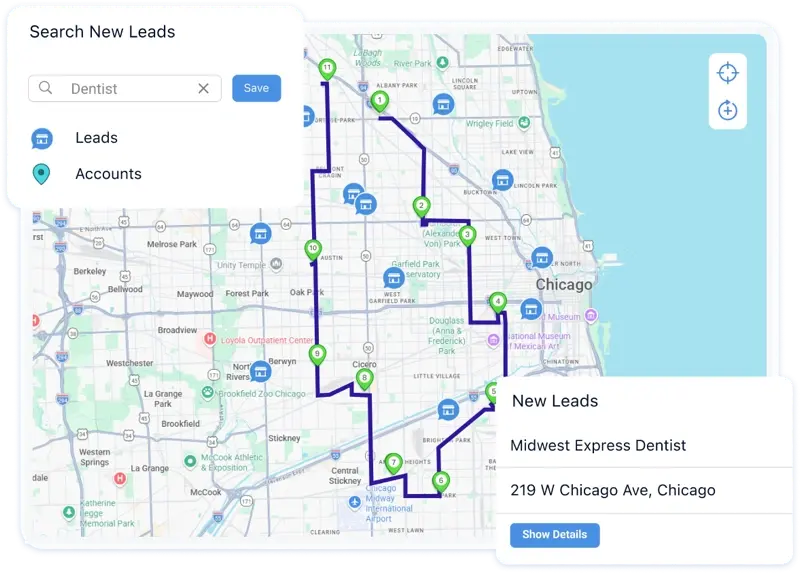
Task: Open route stop pin 3
Action: (467, 236)
